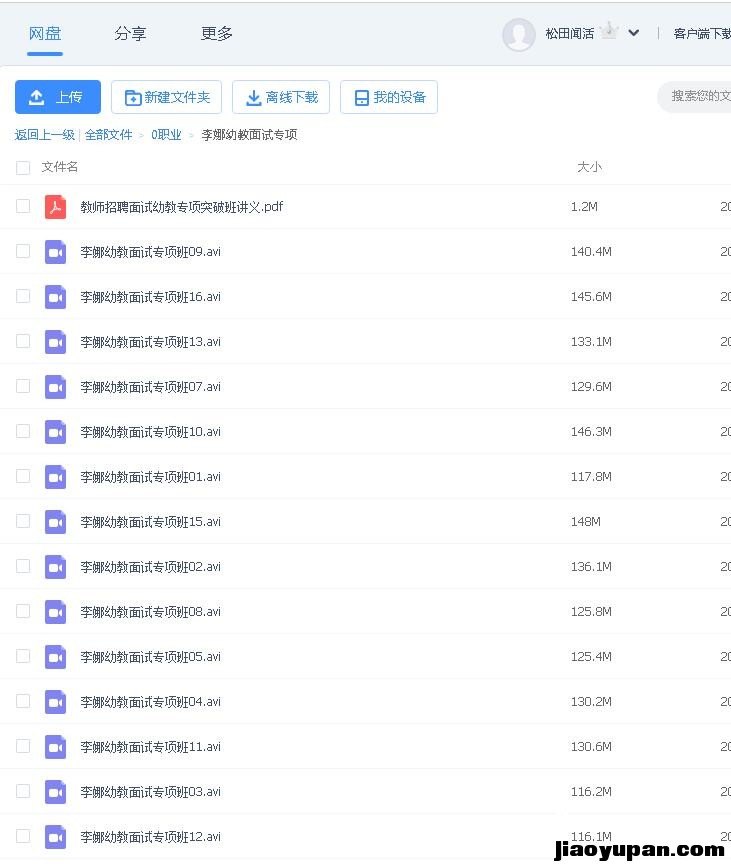This screenshot has height=866, width=731.
Task: Check the box for 李娜幼教面试专项班15.avi
Action: 23,521
